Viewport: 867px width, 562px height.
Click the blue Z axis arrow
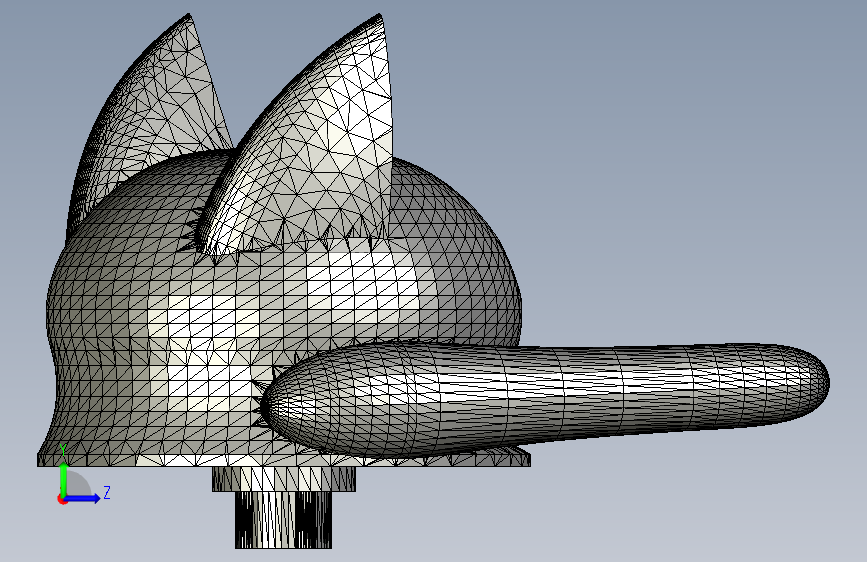point(83,498)
